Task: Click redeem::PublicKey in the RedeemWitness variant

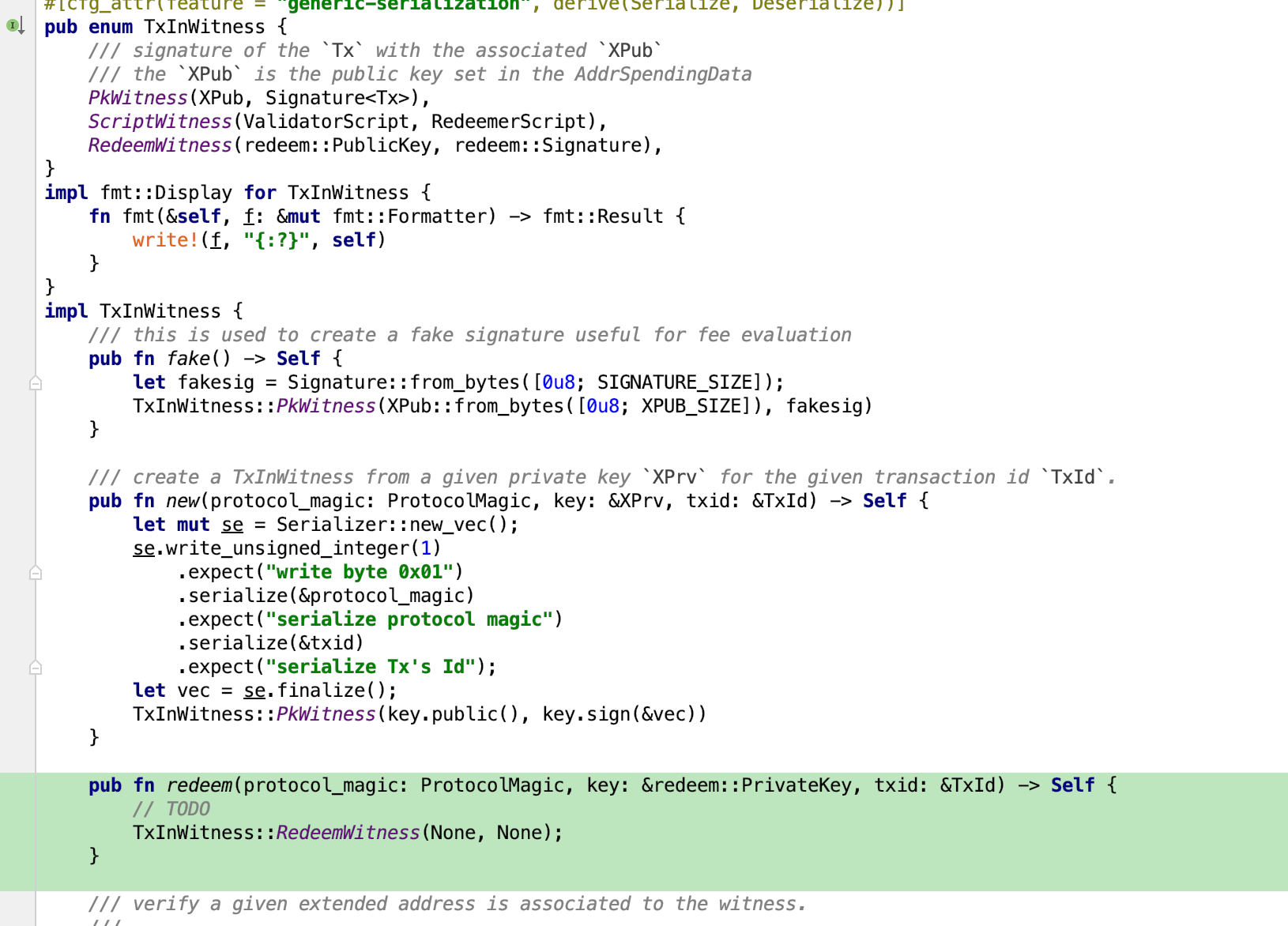Action: 338,145
